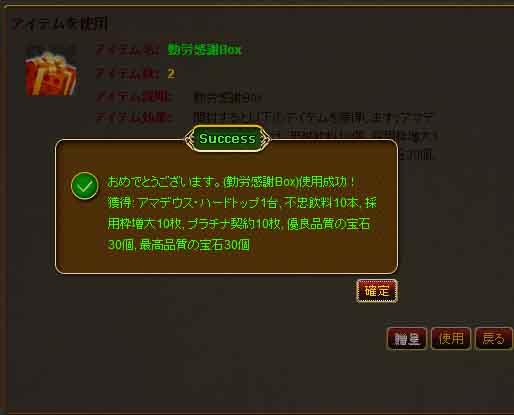
Task: Click the 獲得 rewards line text
Action: coord(242,203)
